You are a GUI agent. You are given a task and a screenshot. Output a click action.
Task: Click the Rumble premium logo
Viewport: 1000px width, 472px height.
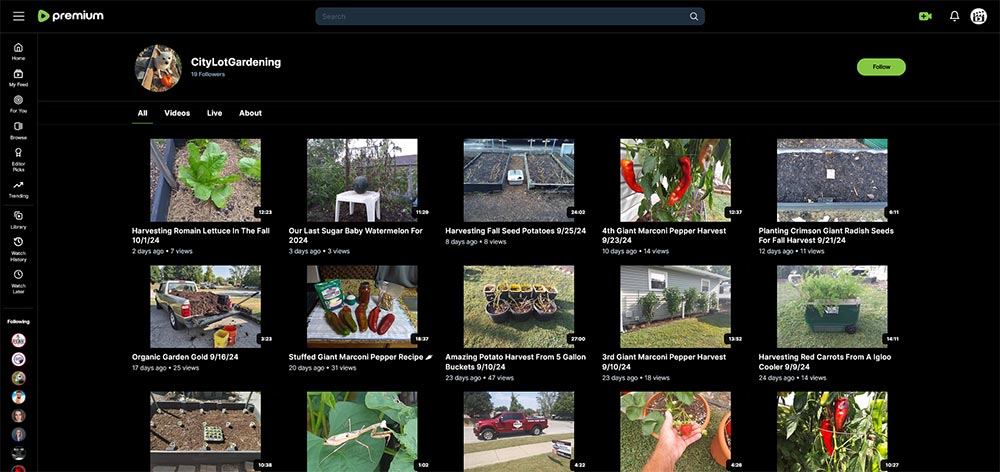tap(70, 16)
